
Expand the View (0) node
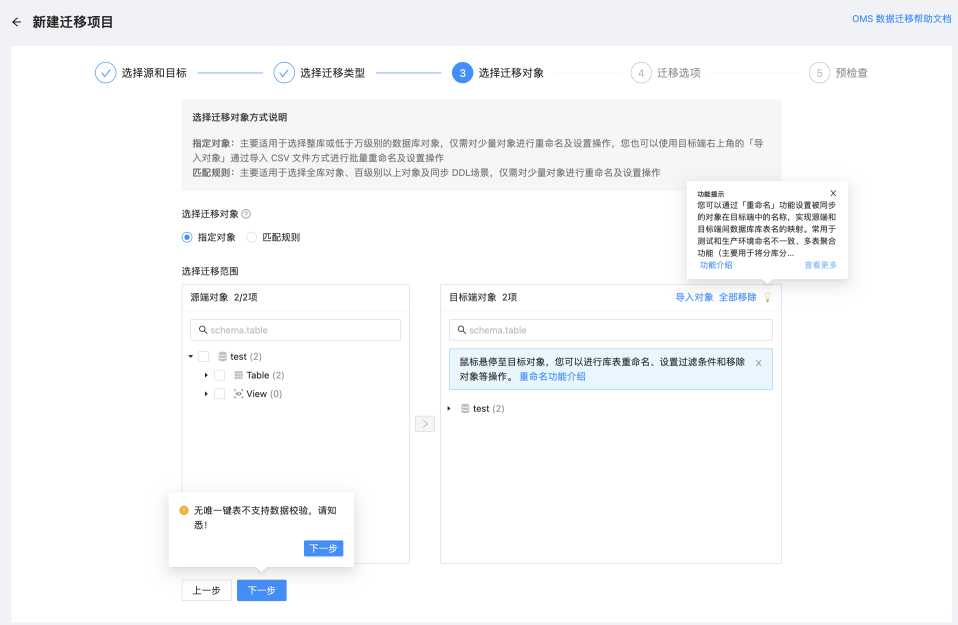[x=206, y=393]
